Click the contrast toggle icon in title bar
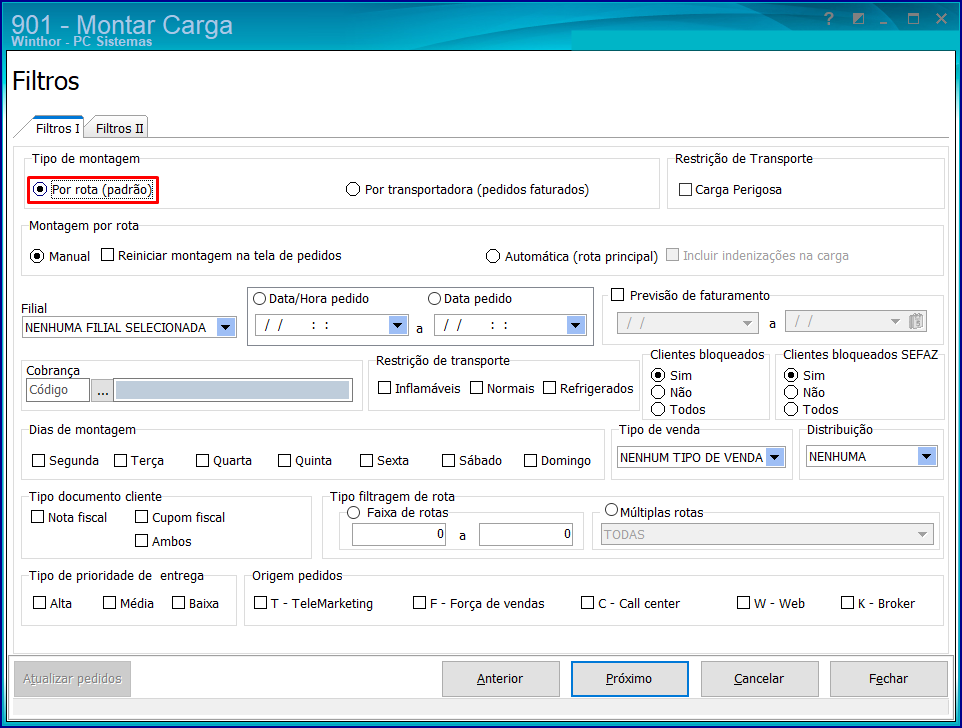Viewport: 962px width, 728px height. pyautogui.click(x=858, y=19)
